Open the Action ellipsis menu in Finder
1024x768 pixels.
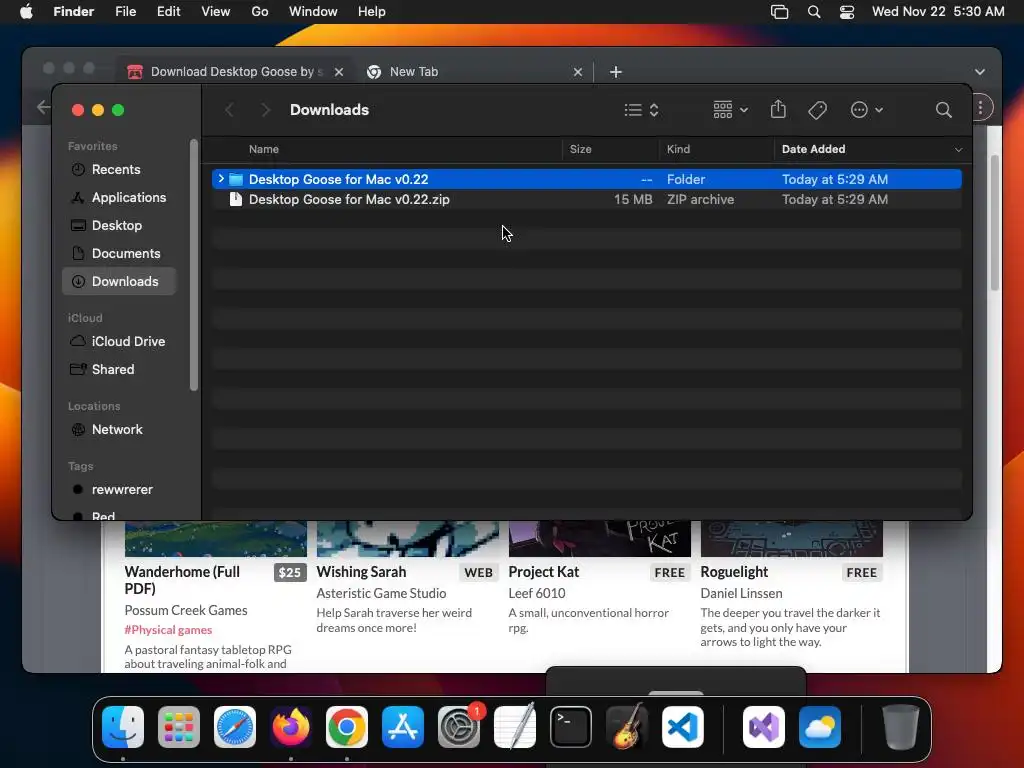[867, 110]
